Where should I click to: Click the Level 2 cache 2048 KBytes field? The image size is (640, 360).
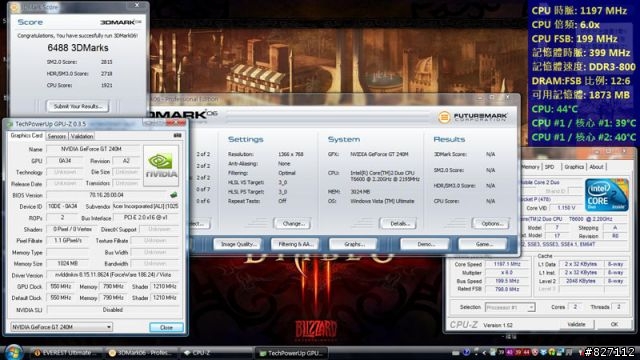[x=581, y=281]
